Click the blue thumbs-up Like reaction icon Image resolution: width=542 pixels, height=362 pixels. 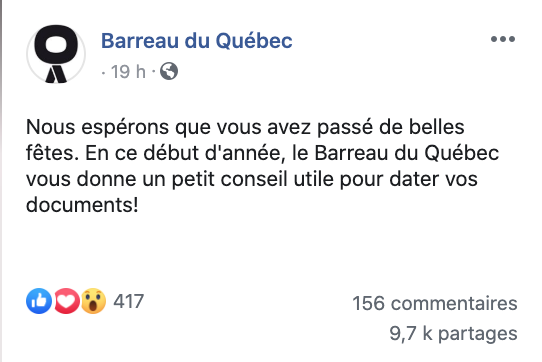click(x=39, y=301)
